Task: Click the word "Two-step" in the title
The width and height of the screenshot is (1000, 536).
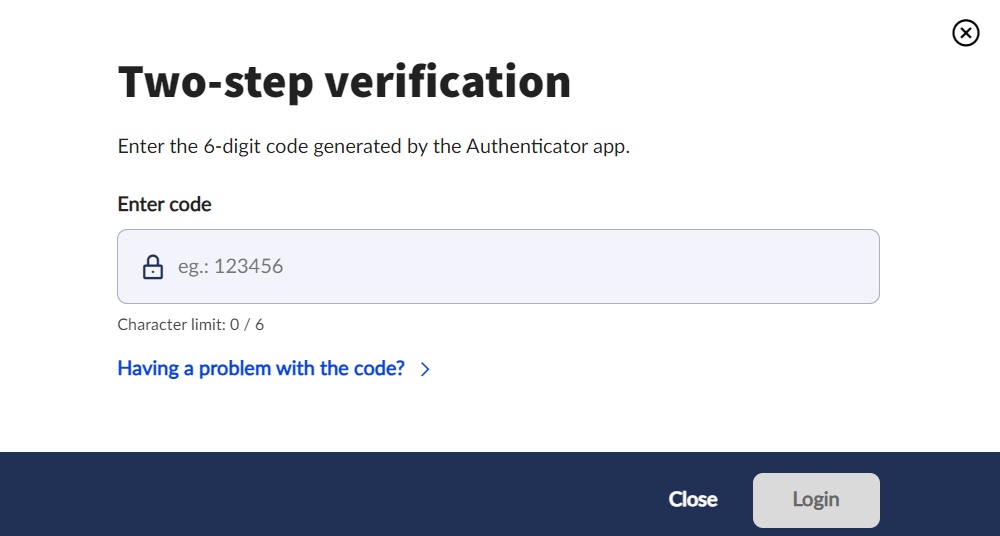Action: [213, 81]
